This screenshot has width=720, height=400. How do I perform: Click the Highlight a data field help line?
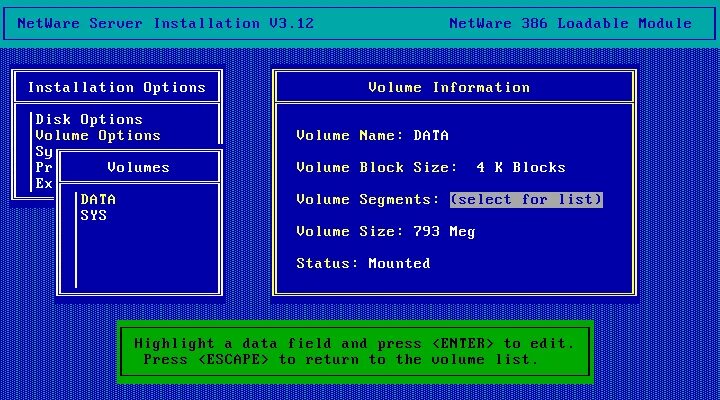(354, 344)
